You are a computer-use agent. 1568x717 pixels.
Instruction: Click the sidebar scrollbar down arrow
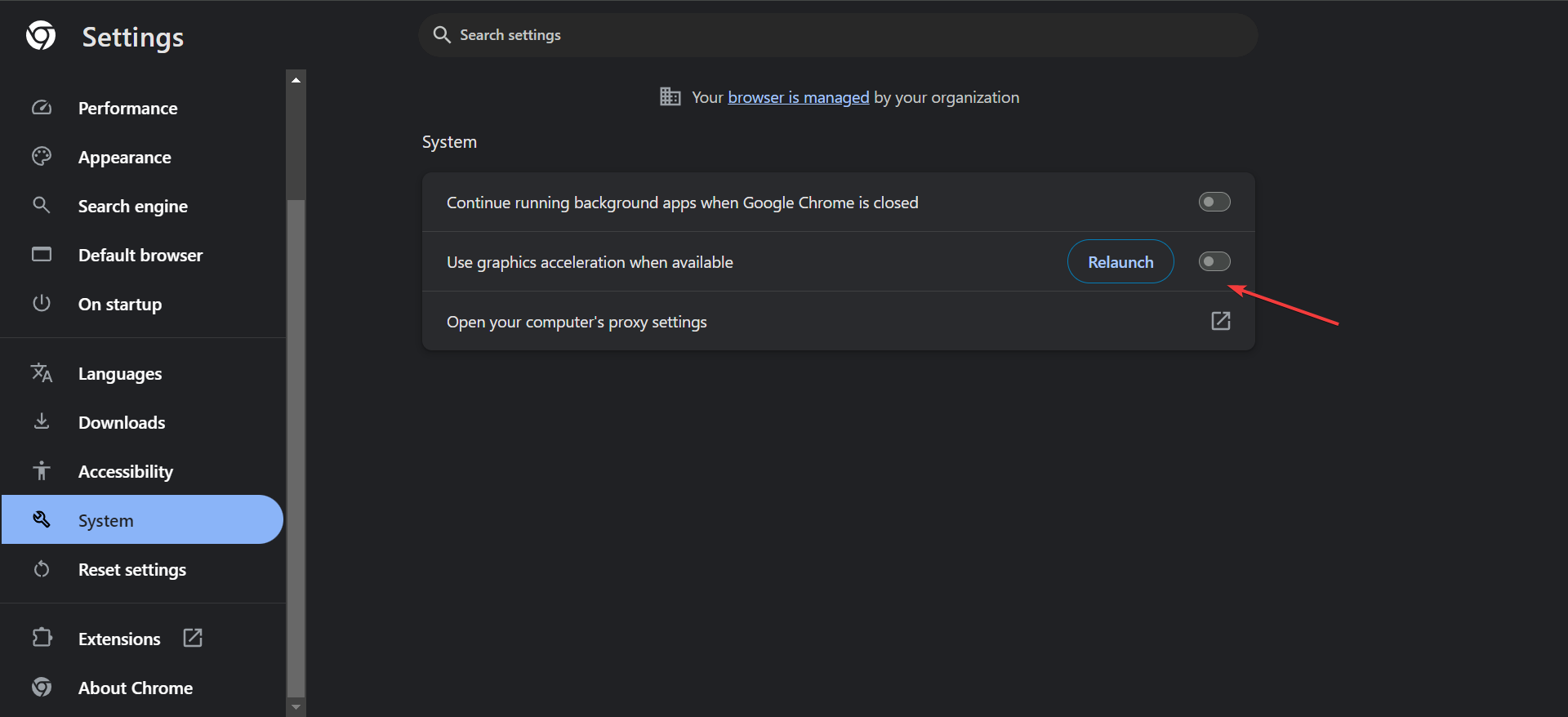(x=296, y=707)
